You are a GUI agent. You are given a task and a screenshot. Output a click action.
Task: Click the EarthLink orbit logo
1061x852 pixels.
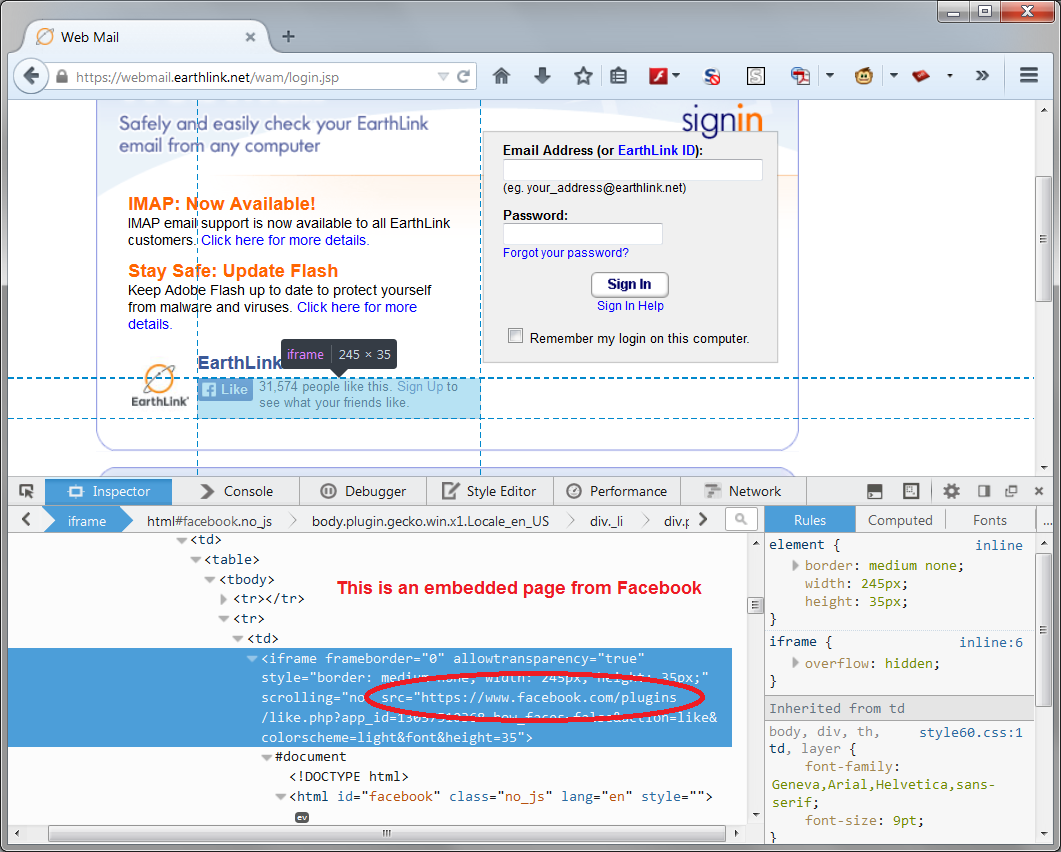160,386
